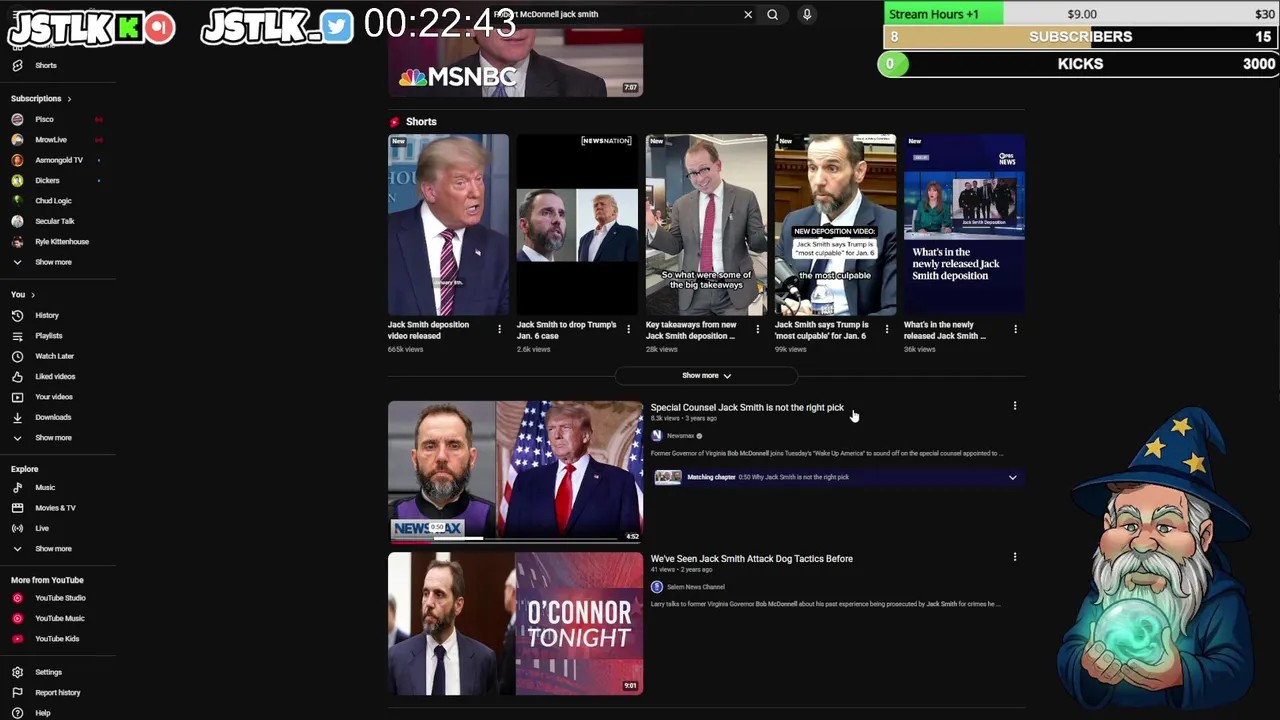This screenshot has width=1280, height=720.
Task: Seek in the Newsmax thumbnail preview progress bar
Action: pos(515,539)
